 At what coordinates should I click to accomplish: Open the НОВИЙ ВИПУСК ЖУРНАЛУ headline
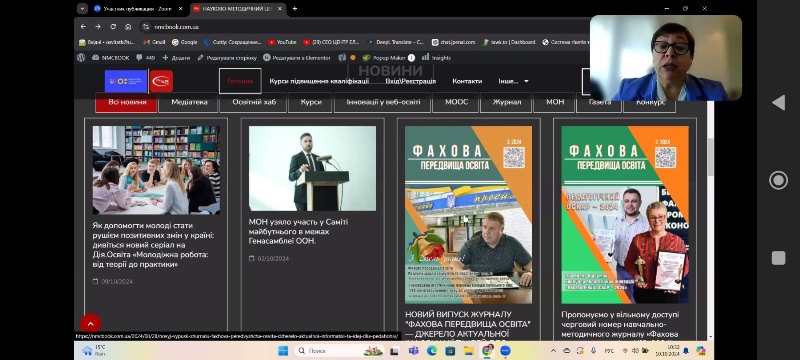point(468,324)
